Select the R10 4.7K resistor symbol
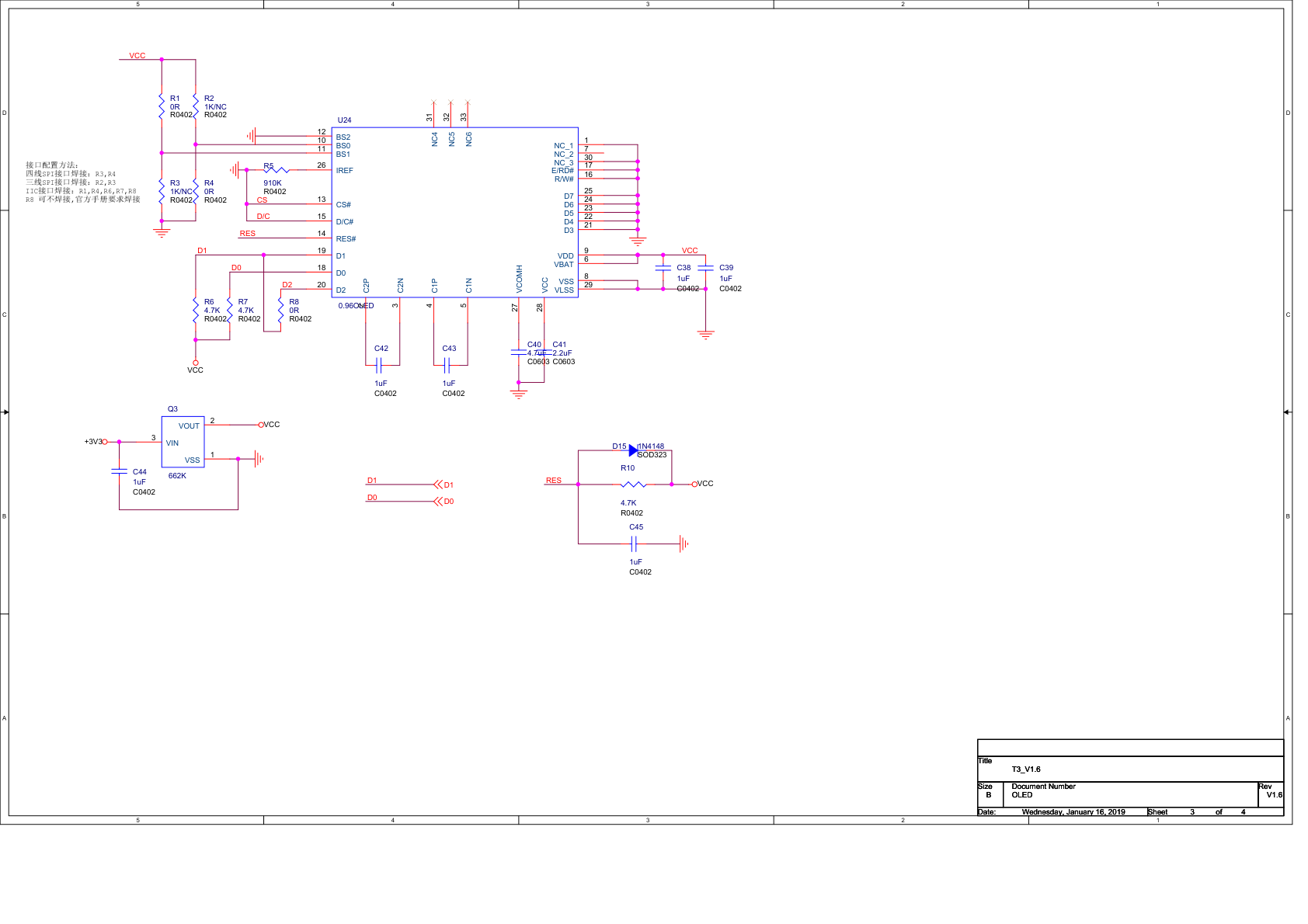Screen dimensions: 1308x924 pos(633,485)
